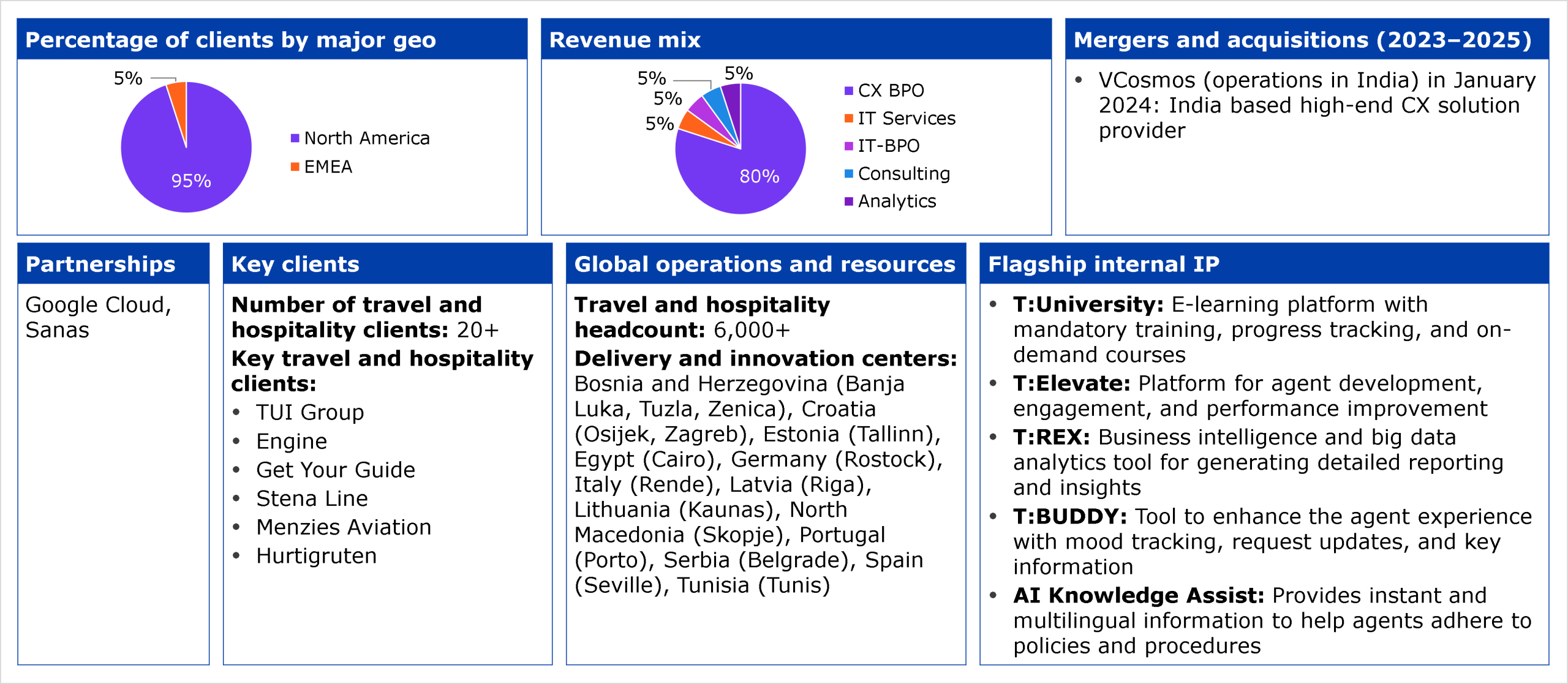Click the orange EMEA pie slice
The height and width of the screenshot is (684, 1568).
(179, 98)
